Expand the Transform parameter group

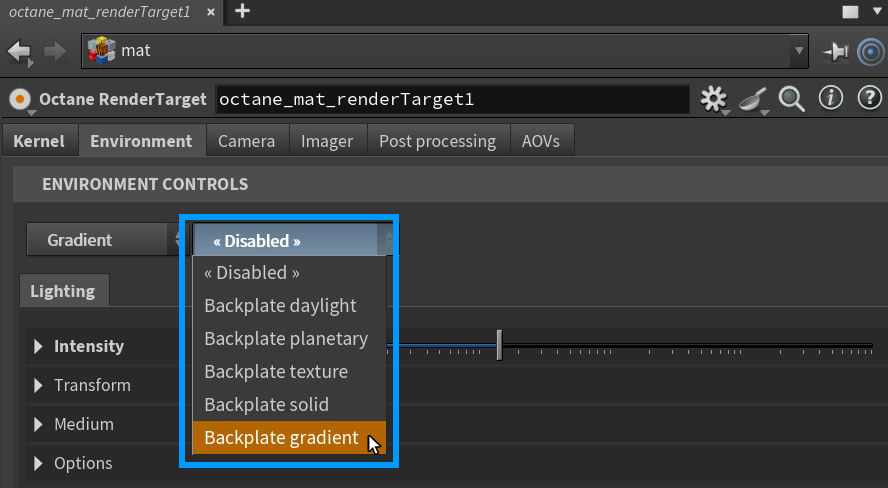(x=39, y=385)
